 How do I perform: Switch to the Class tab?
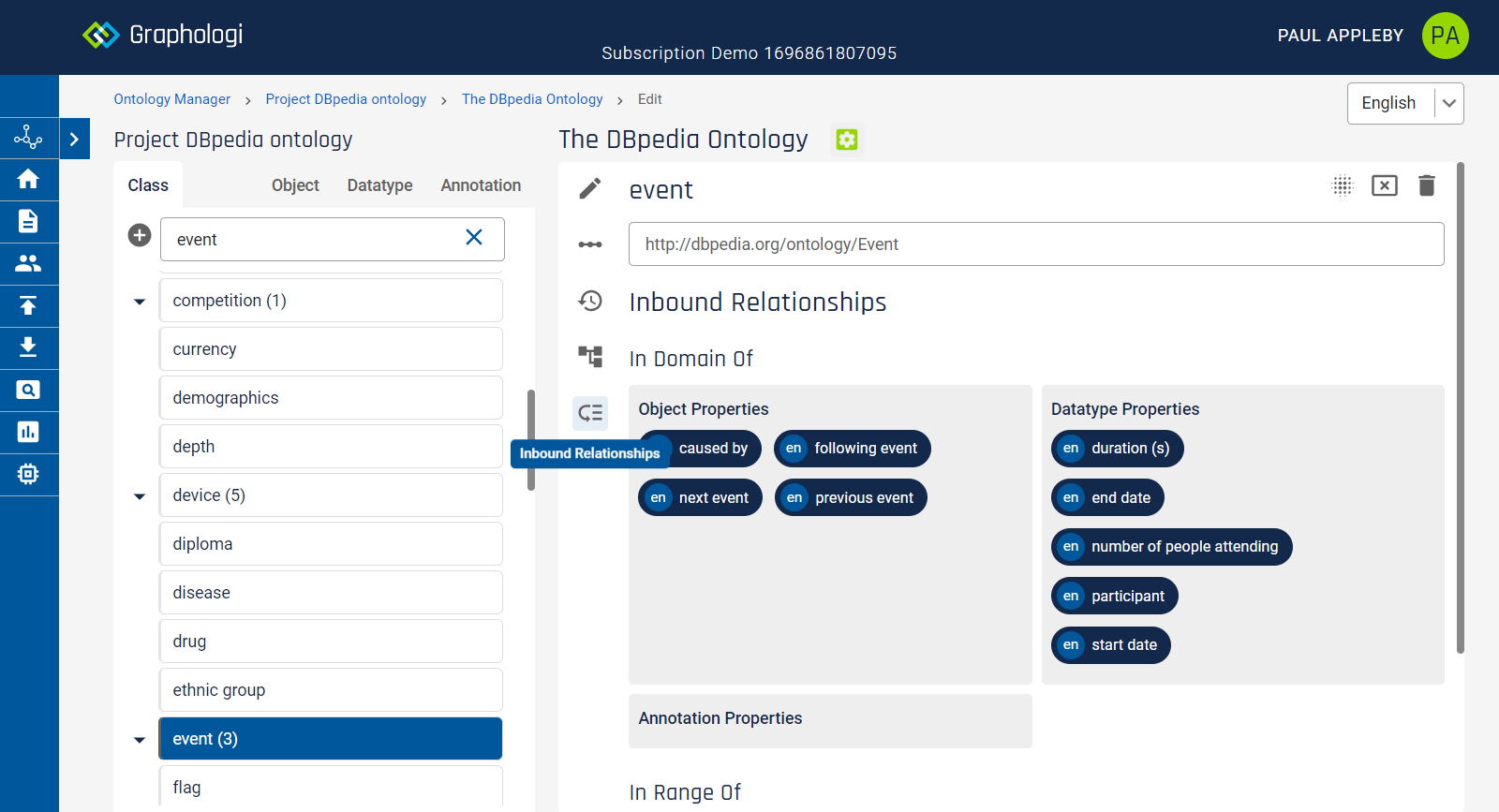click(148, 185)
